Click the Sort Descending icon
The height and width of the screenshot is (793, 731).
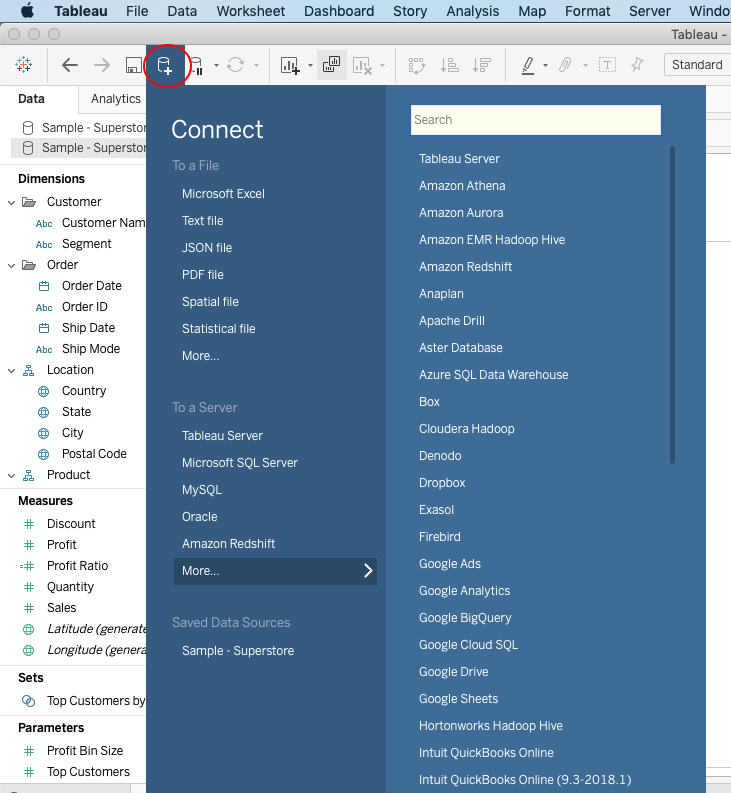click(x=482, y=65)
